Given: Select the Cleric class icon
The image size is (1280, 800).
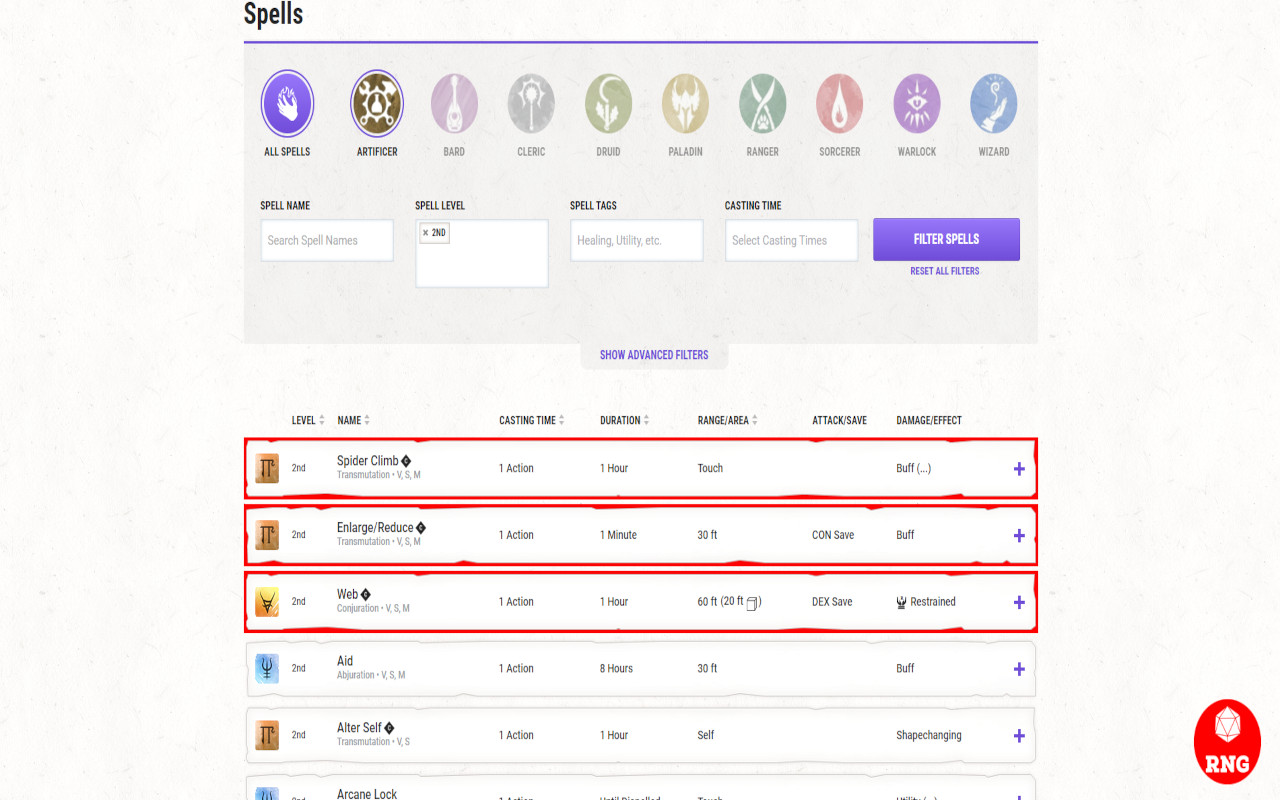Looking at the screenshot, I should [x=531, y=104].
